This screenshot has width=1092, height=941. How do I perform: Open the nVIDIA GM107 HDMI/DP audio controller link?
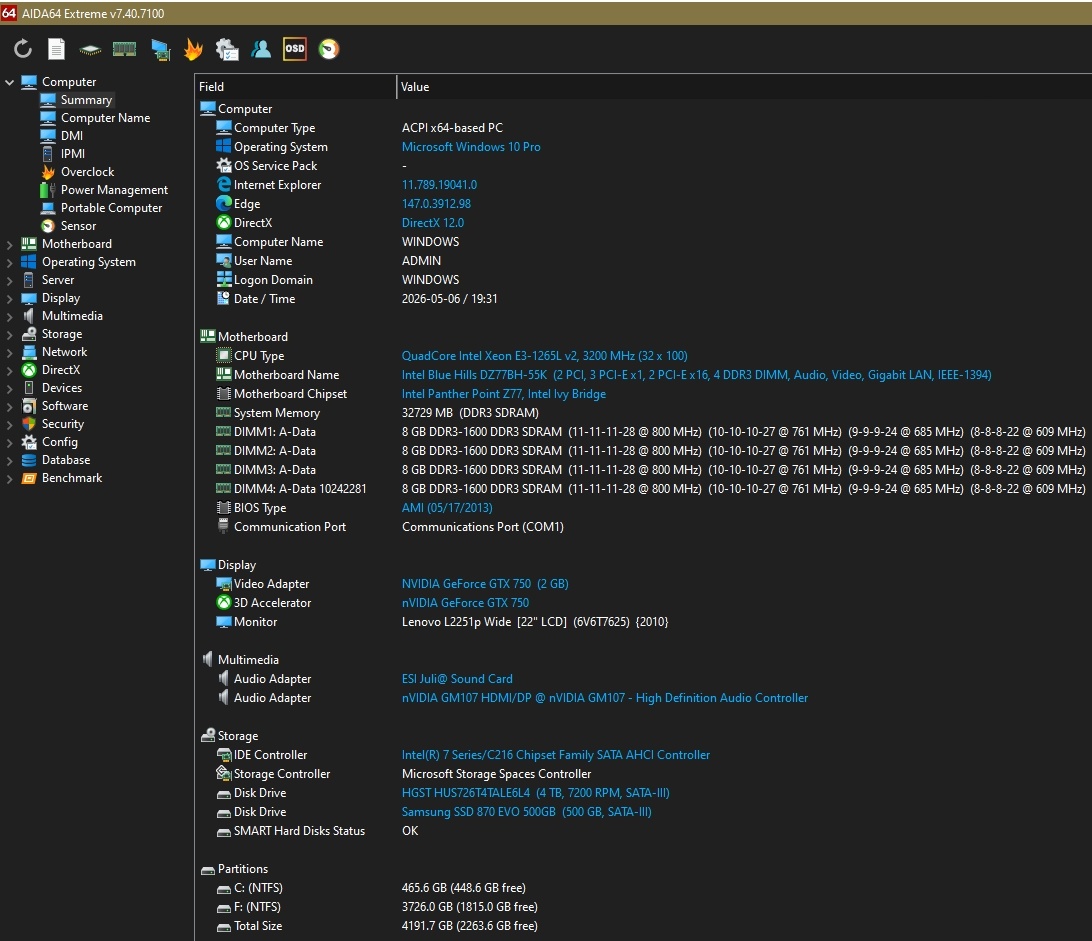tap(604, 698)
